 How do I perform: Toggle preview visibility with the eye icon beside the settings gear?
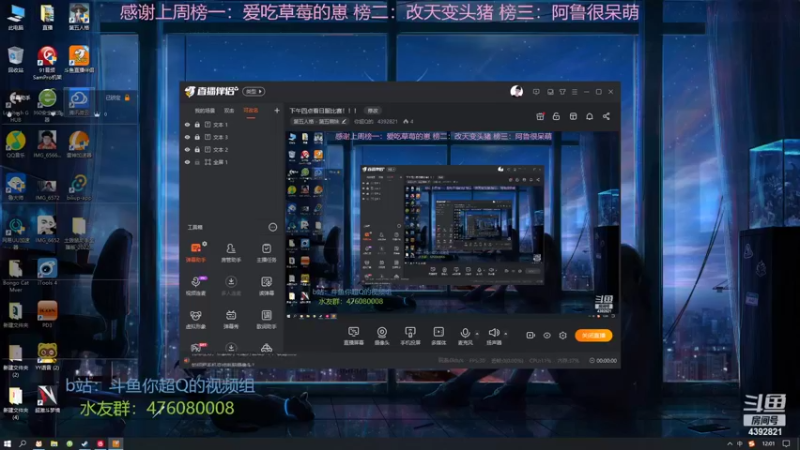tap(547, 335)
